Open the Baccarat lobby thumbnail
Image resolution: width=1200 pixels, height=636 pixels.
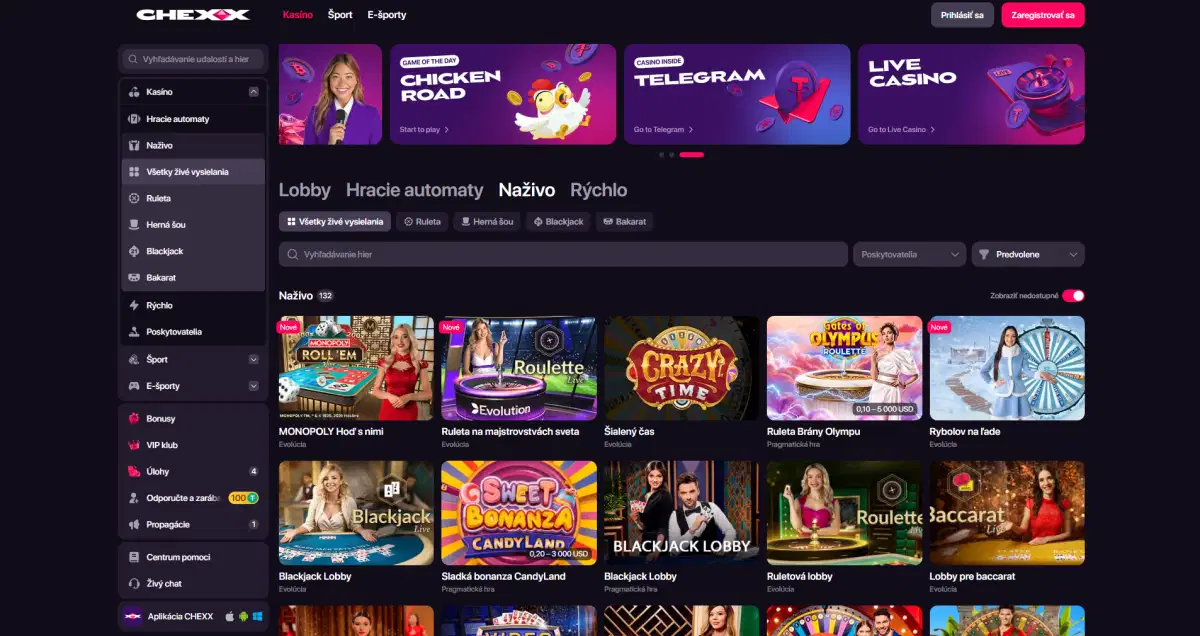1007,513
